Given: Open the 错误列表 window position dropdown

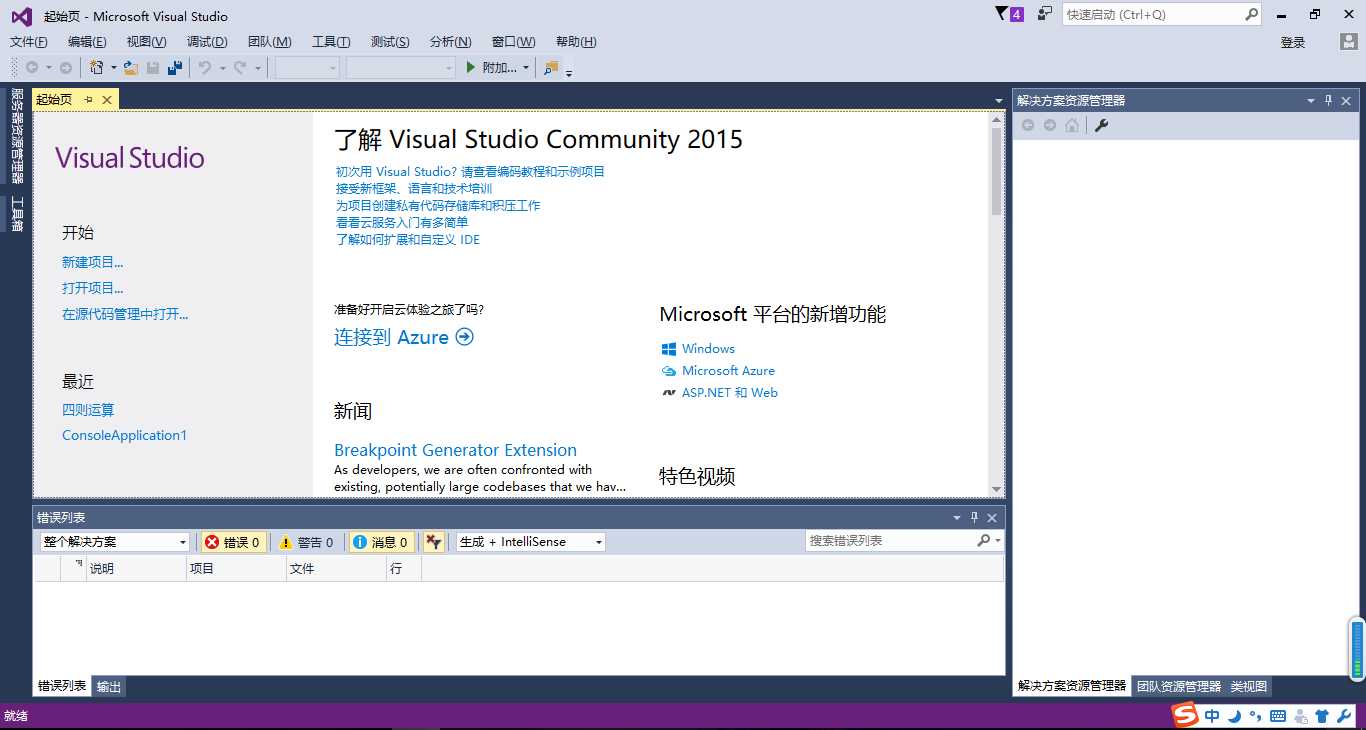Looking at the screenshot, I should tap(957, 518).
